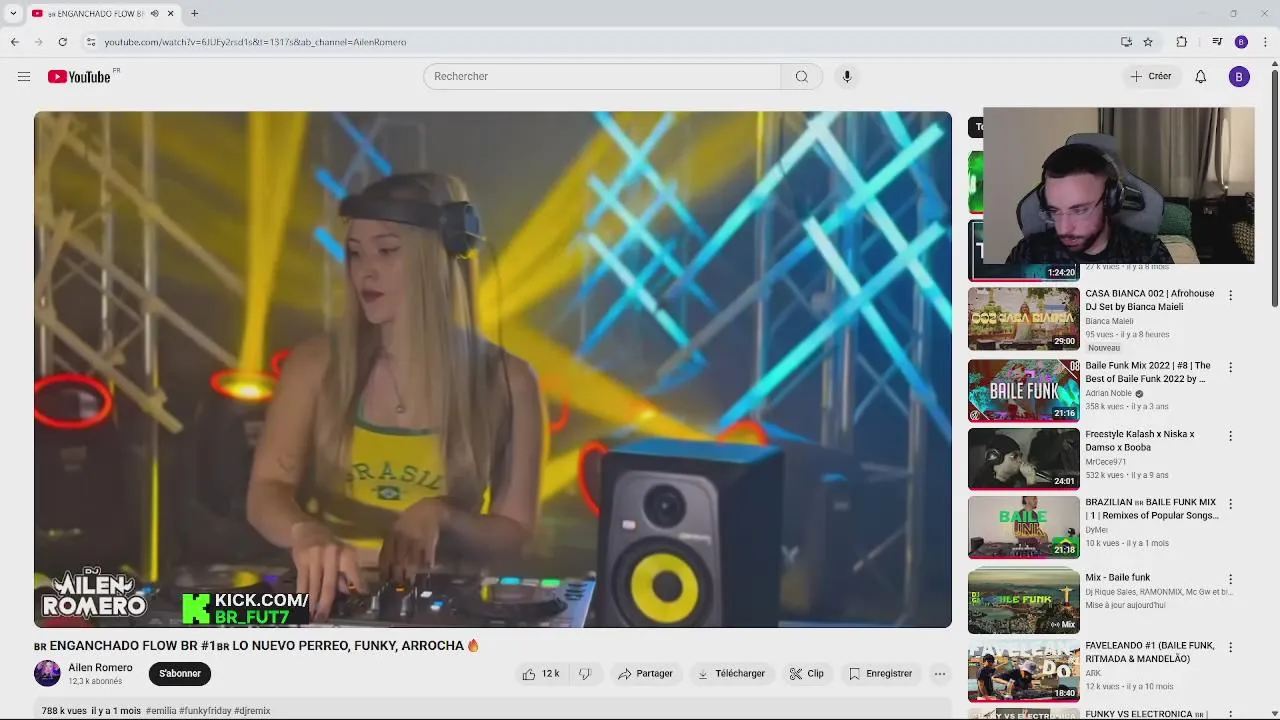Open Mix - Baile funk playlist thumbnail
This screenshot has width=1280, height=720.
[x=1023, y=601]
